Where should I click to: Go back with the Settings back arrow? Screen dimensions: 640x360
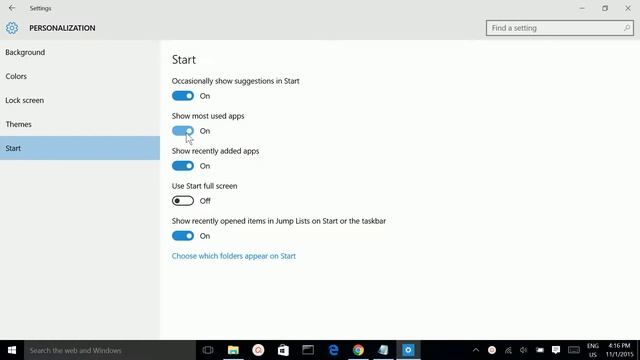coord(12,8)
